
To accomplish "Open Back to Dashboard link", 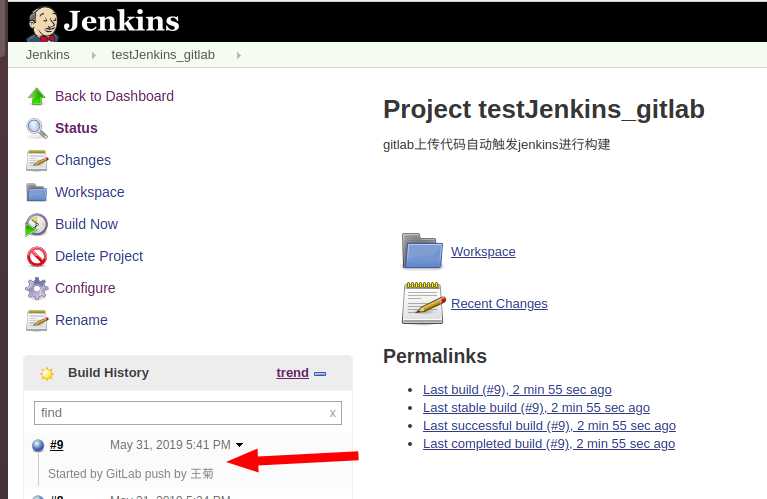I will click(114, 96).
